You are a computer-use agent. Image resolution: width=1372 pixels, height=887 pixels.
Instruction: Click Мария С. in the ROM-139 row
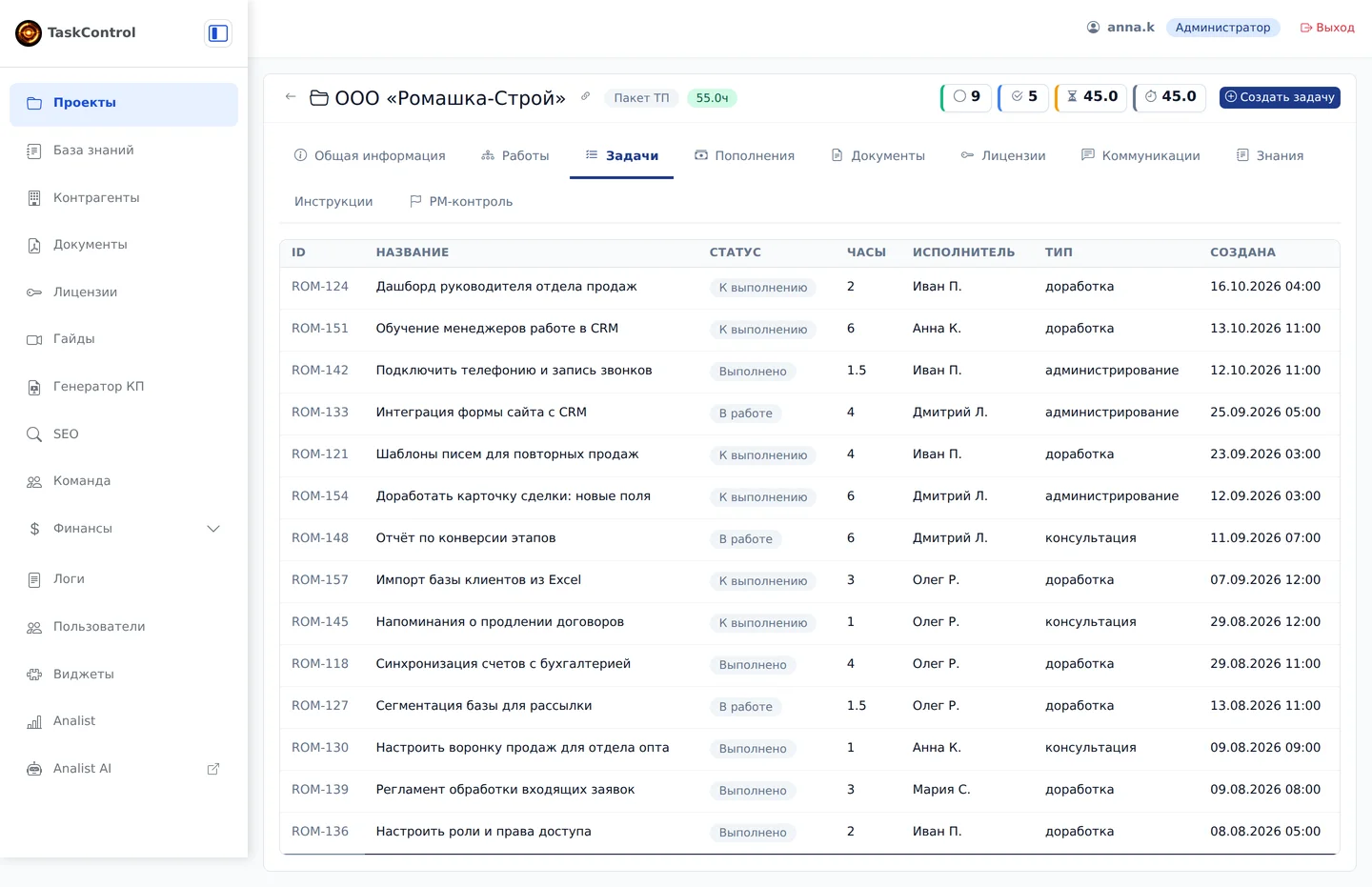point(941,790)
